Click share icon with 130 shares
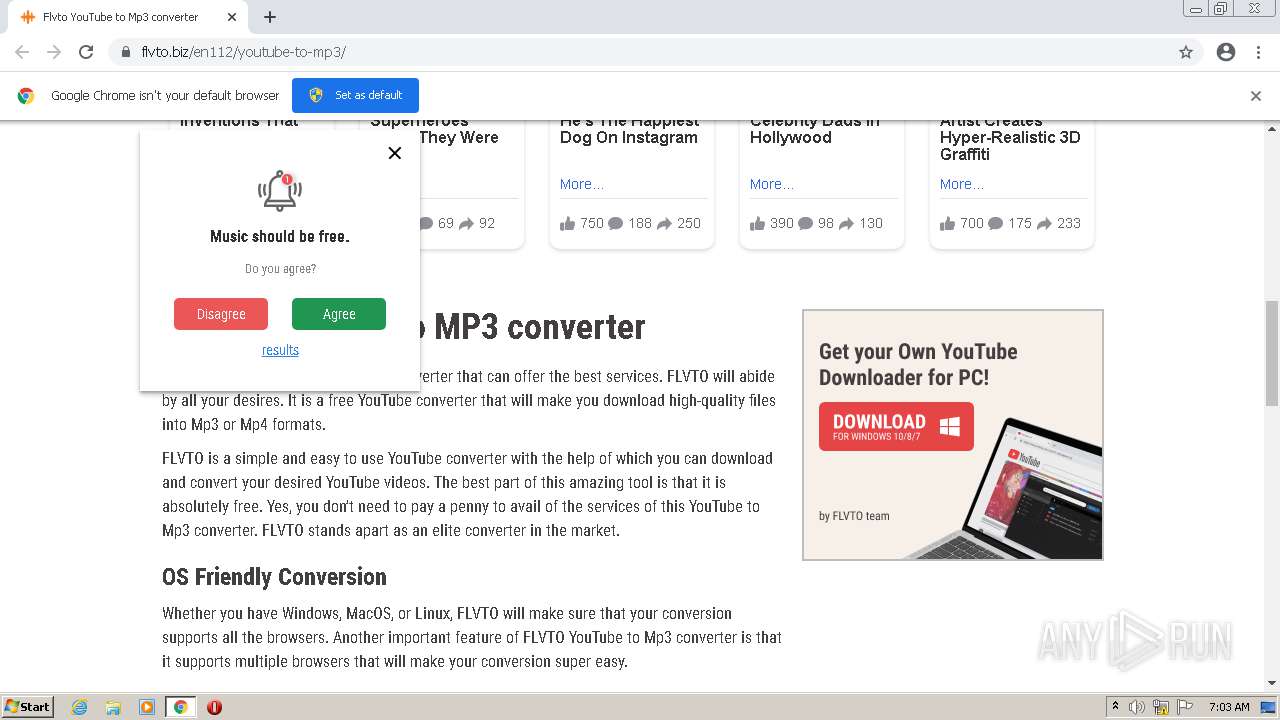Viewport: 1280px width, 720px height. (x=847, y=224)
